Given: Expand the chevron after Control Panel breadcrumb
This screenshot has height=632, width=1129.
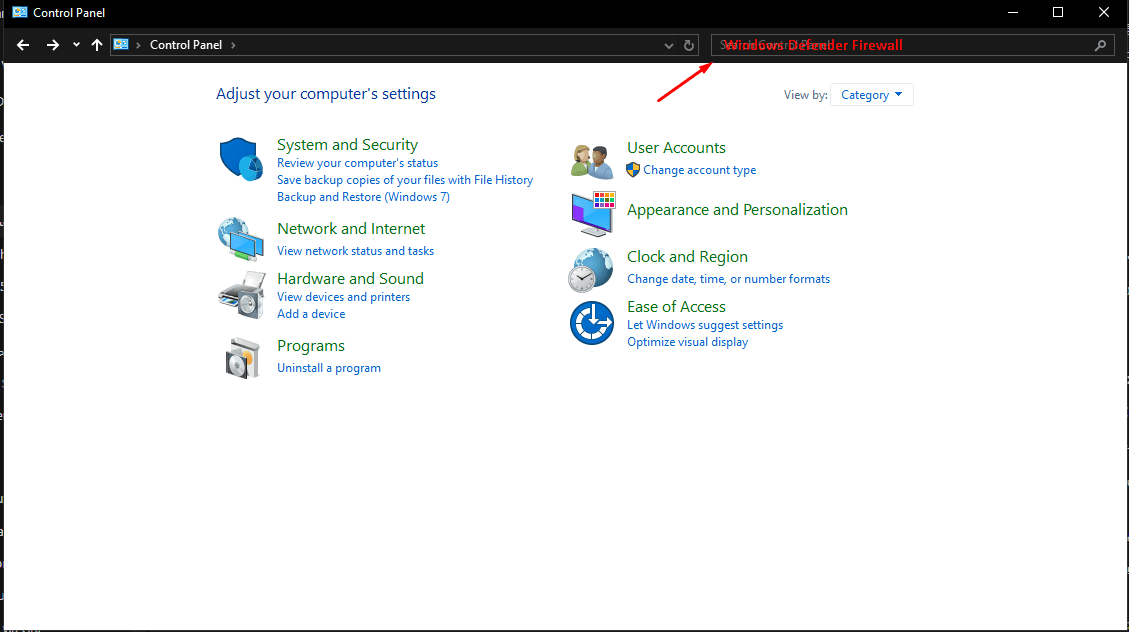Looking at the screenshot, I should [x=233, y=45].
